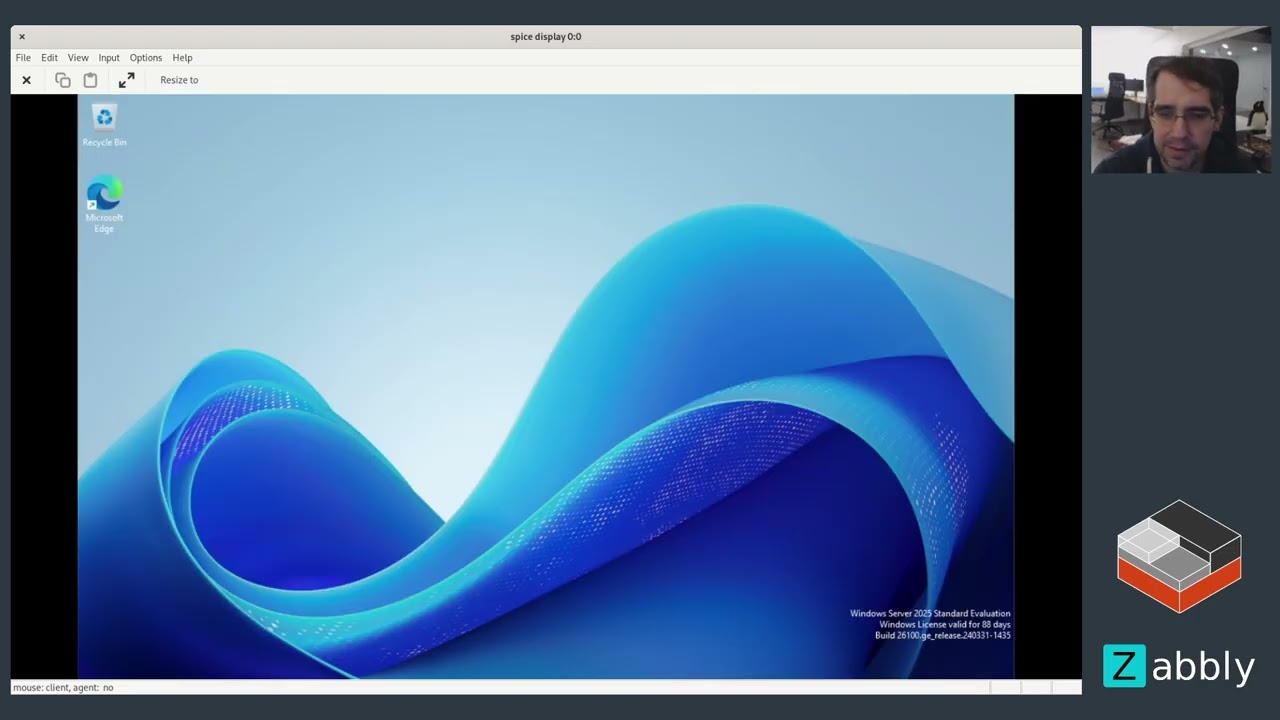Open the Help menu
This screenshot has width=1280, height=720.
click(182, 58)
